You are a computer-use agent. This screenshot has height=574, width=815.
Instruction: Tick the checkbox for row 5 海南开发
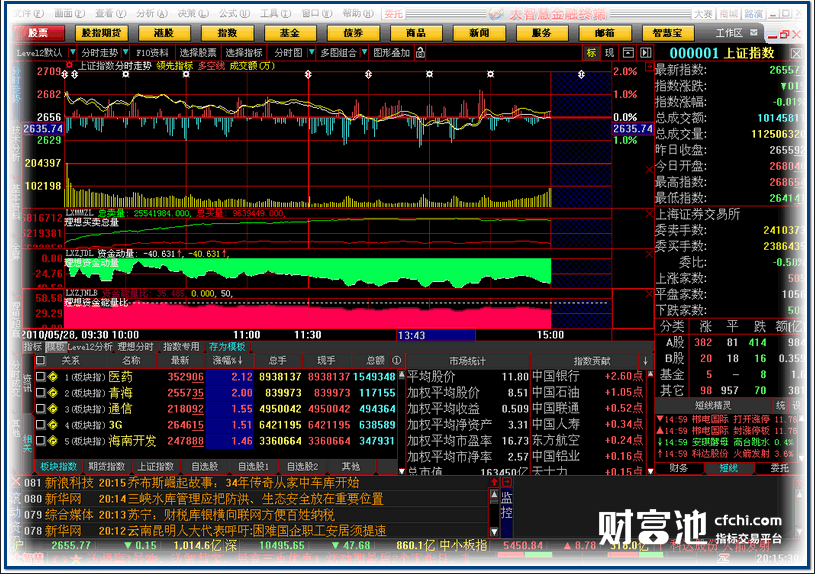pyautogui.click(x=41, y=441)
